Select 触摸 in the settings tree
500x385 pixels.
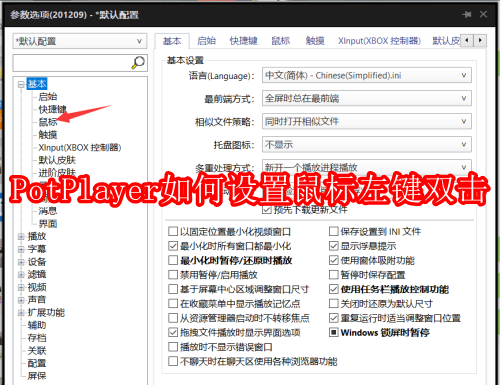click(48, 135)
